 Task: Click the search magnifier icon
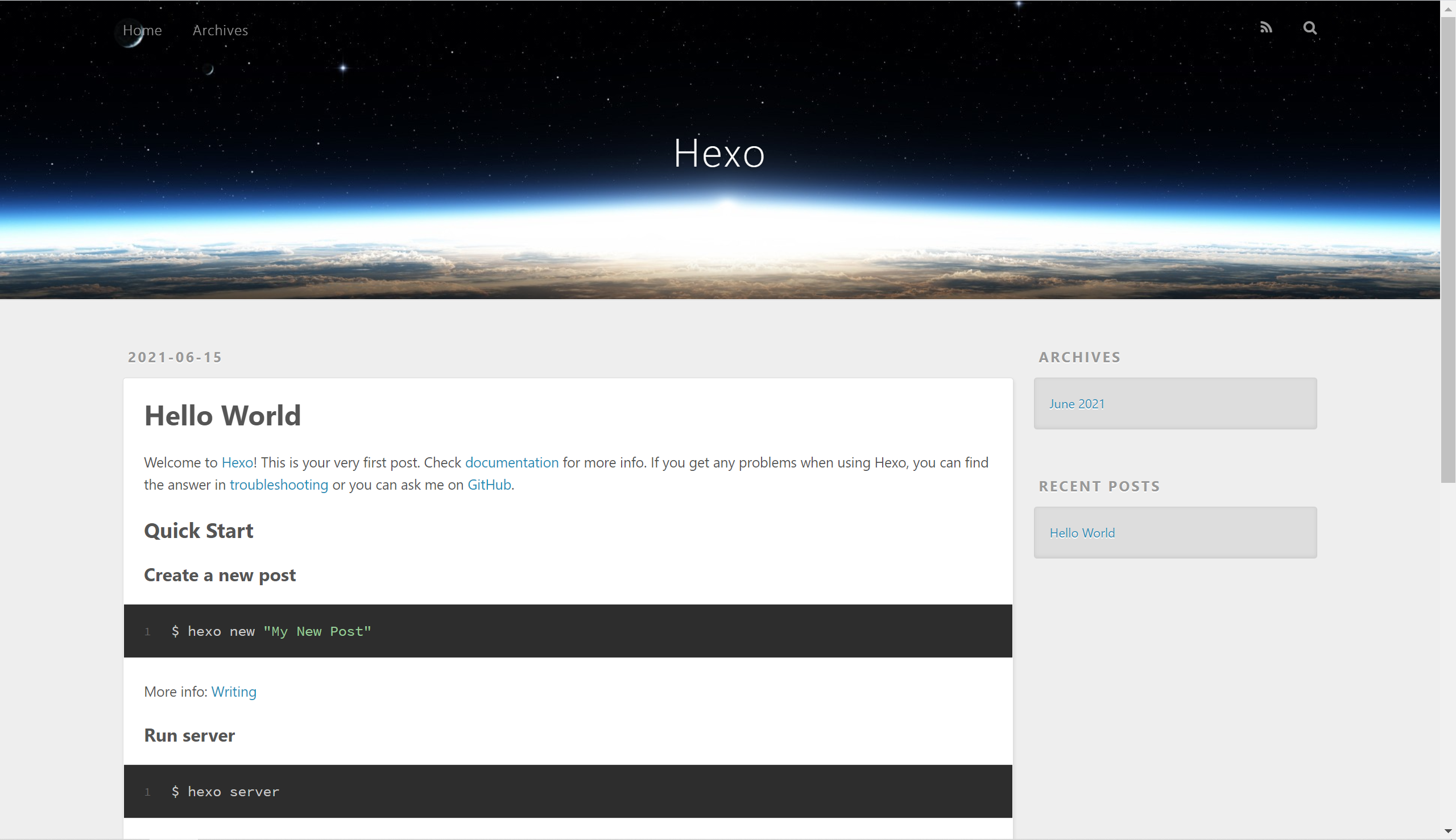[x=1309, y=28]
